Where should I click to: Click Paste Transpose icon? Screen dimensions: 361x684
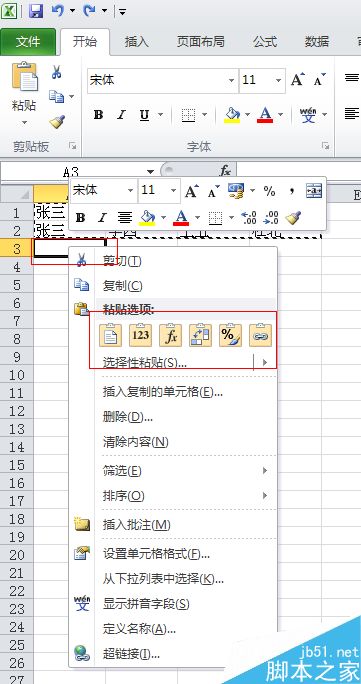(201, 335)
